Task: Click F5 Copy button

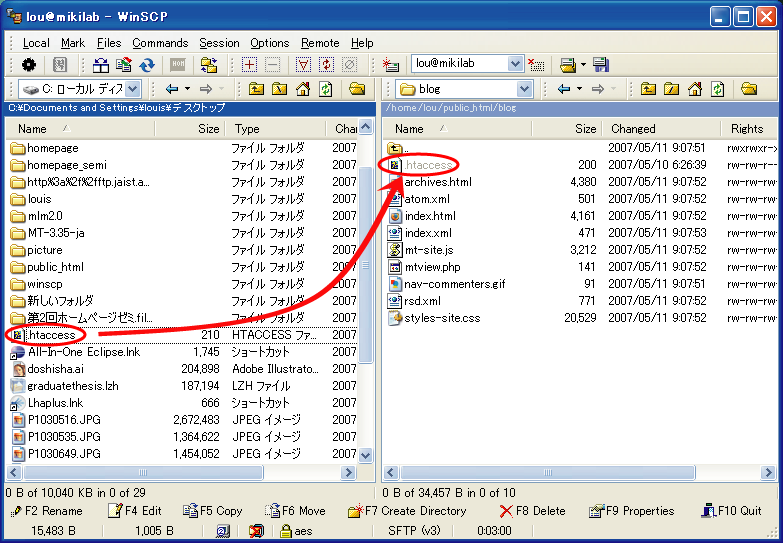Action: 213,511
